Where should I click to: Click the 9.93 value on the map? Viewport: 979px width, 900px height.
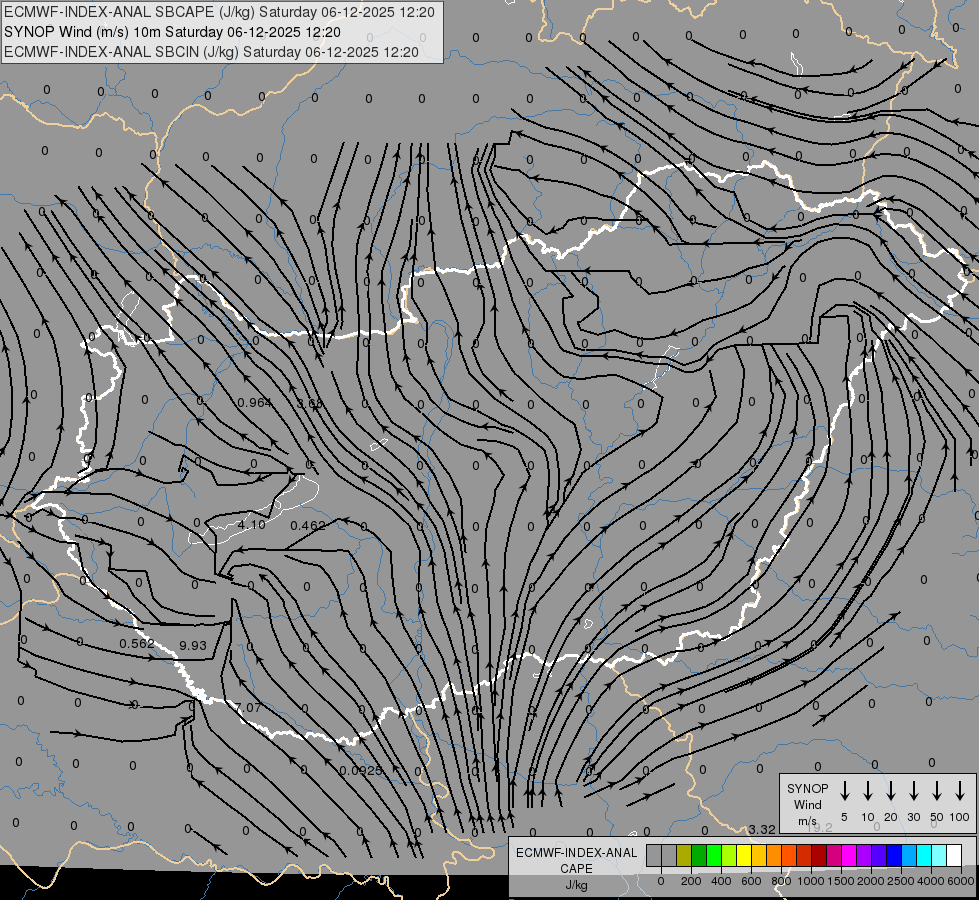pyautogui.click(x=192, y=645)
